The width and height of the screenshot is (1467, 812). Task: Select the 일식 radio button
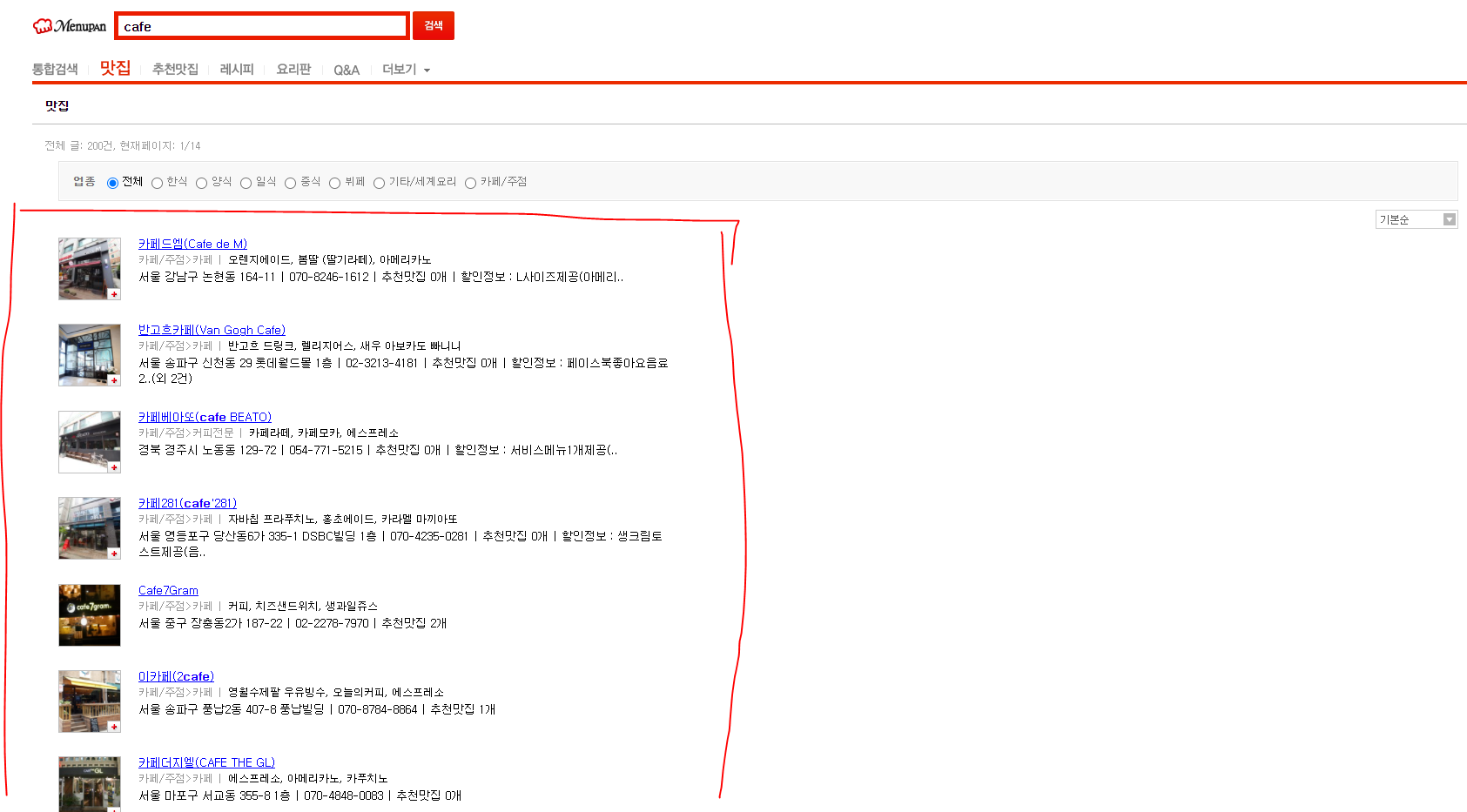[246, 183]
